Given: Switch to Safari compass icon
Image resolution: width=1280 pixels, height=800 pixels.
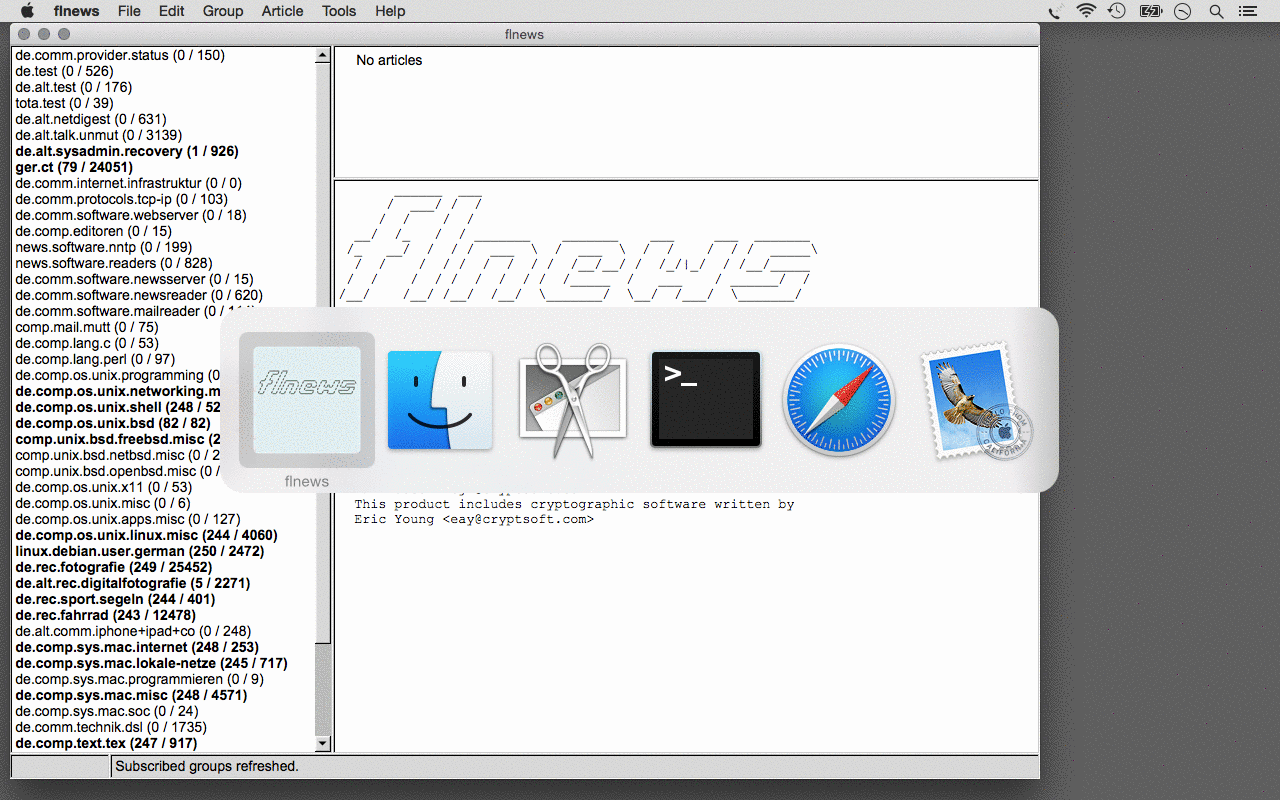Looking at the screenshot, I should pos(838,399).
